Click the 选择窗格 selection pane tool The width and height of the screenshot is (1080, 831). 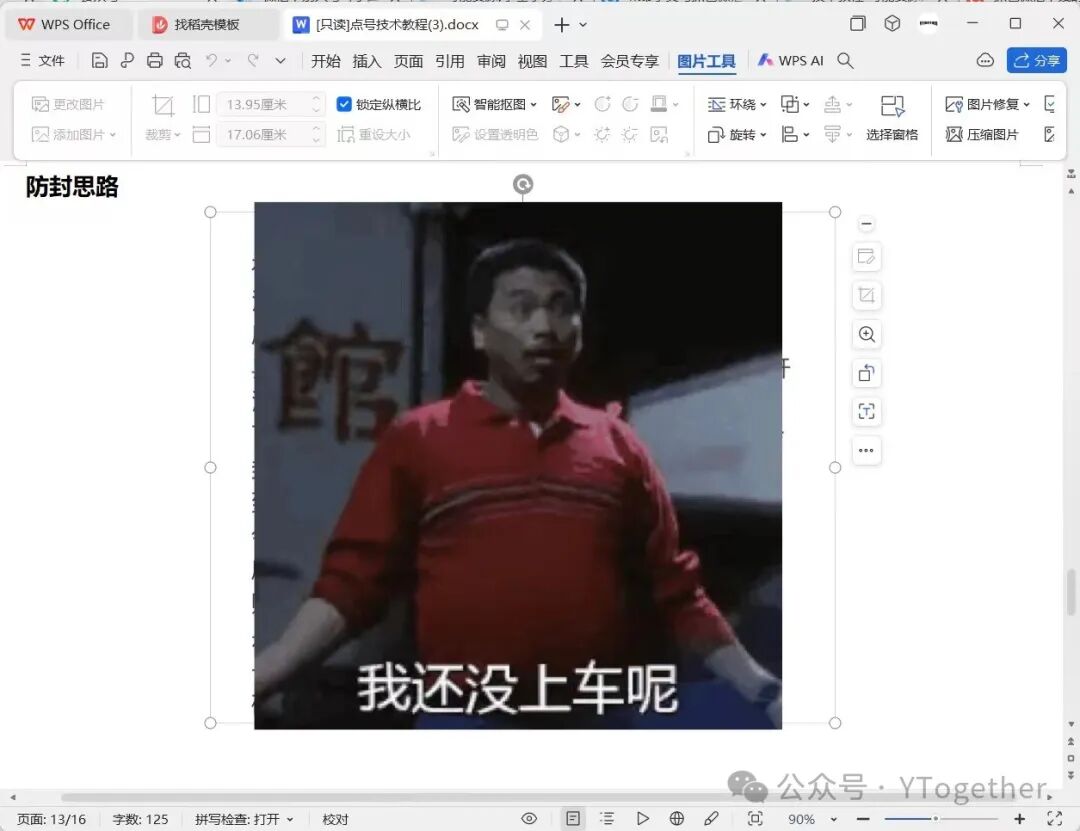click(892, 119)
